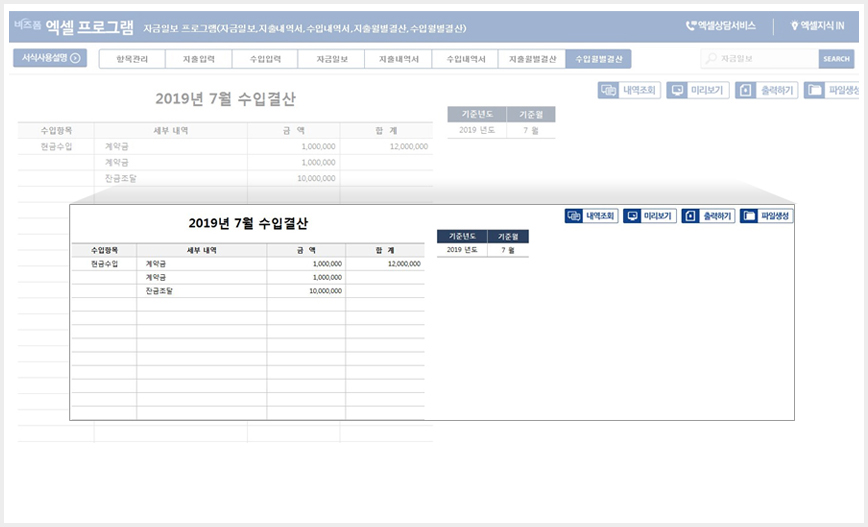The height and width of the screenshot is (527, 868).
Task: Click 내역조회 button label in the enlarged panel
Action: coord(600,216)
